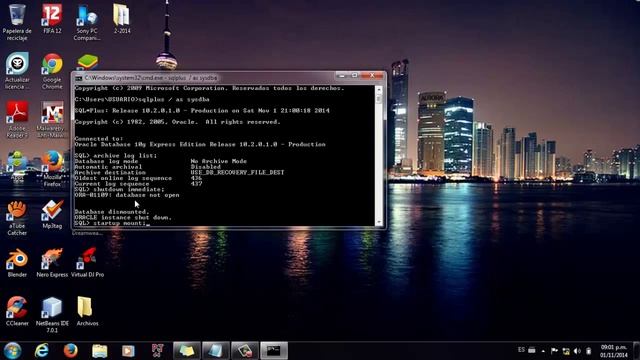Screen dimensions: 640x360
Task: Click the 'sqlplus / as sysdba' command line
Action: (x=142, y=99)
